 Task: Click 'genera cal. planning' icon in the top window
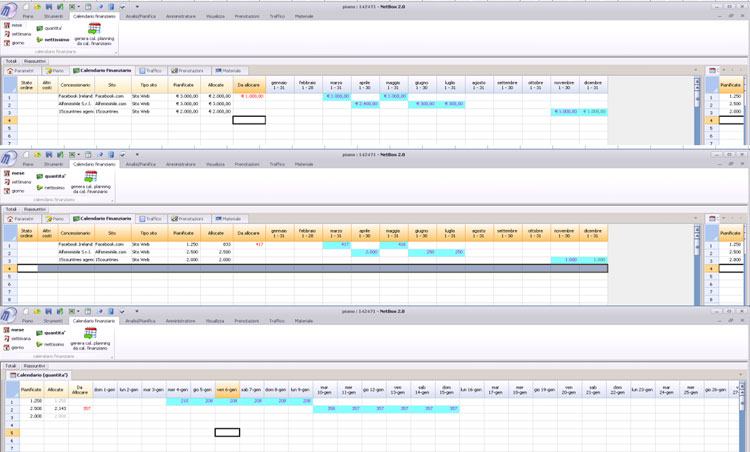(94, 30)
